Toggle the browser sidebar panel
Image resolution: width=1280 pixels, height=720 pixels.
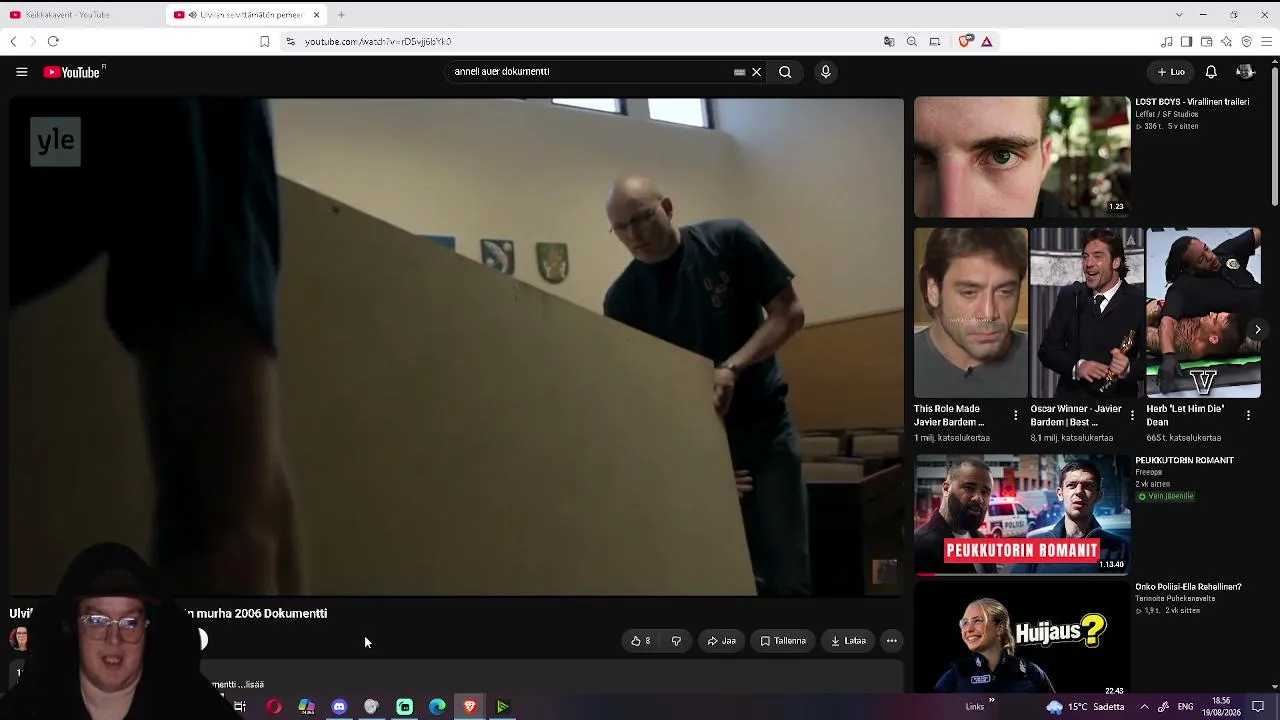pos(1186,41)
